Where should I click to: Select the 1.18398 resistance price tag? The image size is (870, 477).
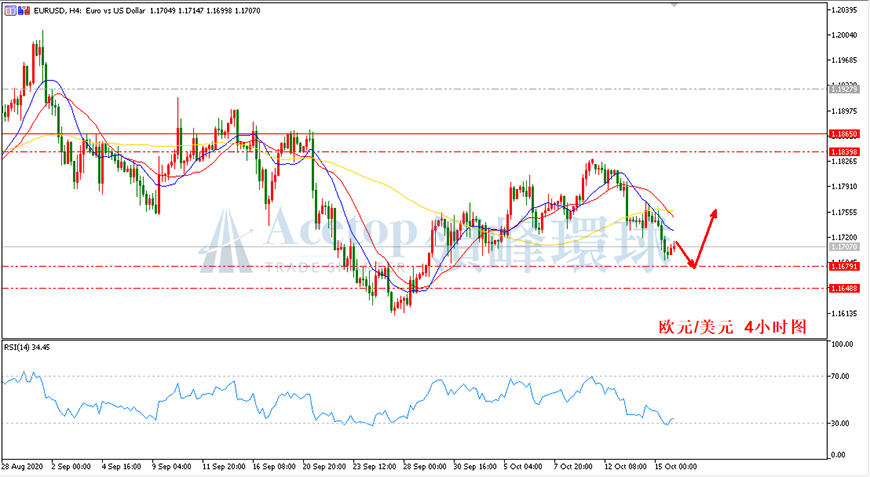[x=844, y=152]
